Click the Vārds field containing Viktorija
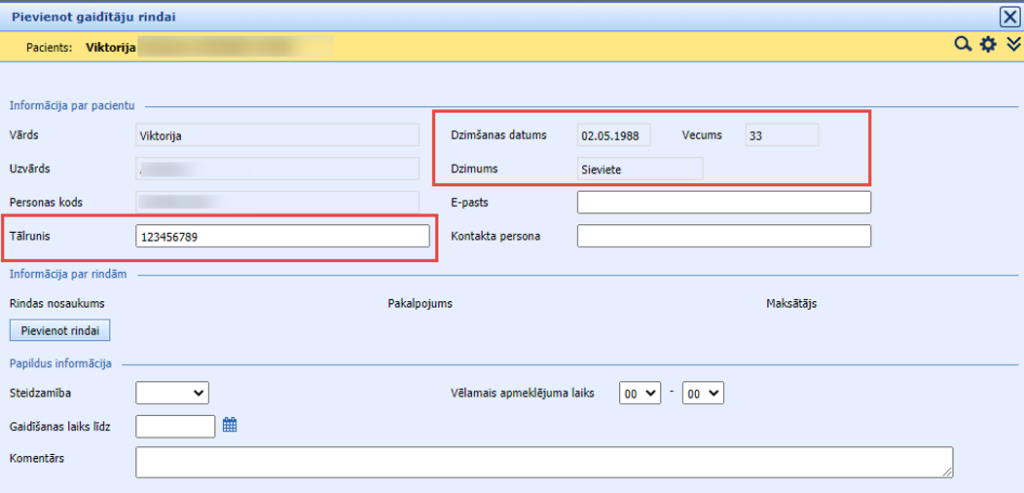Image resolution: width=1024 pixels, height=493 pixels. click(277, 135)
